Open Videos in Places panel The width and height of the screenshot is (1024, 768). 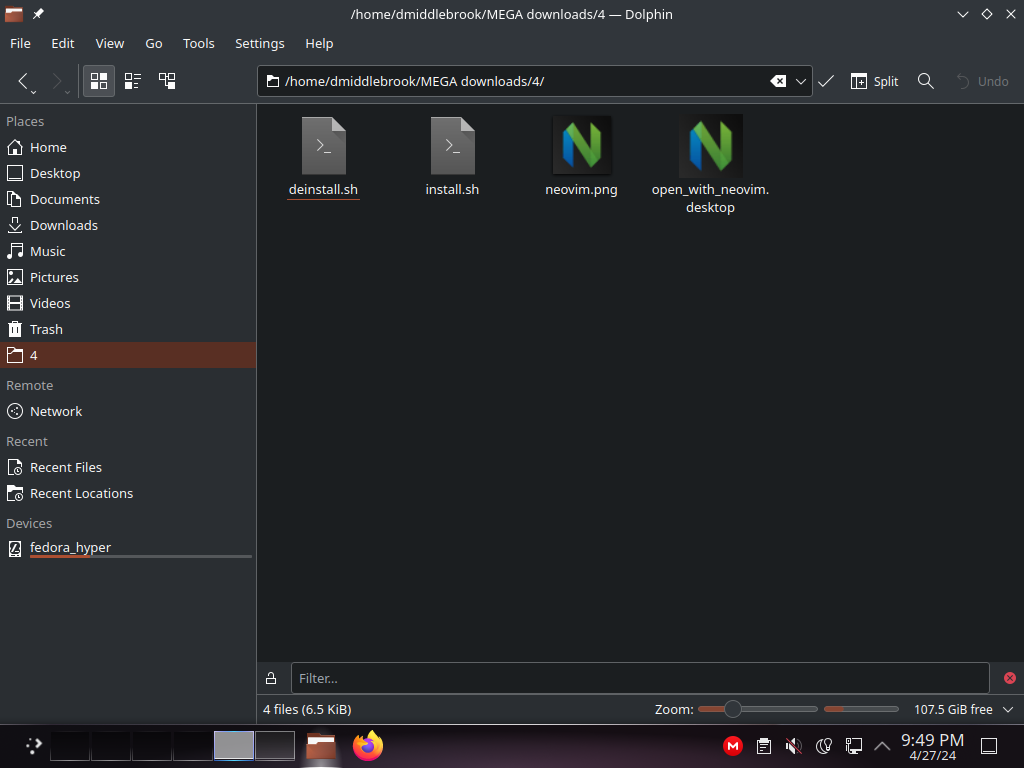point(128,304)
